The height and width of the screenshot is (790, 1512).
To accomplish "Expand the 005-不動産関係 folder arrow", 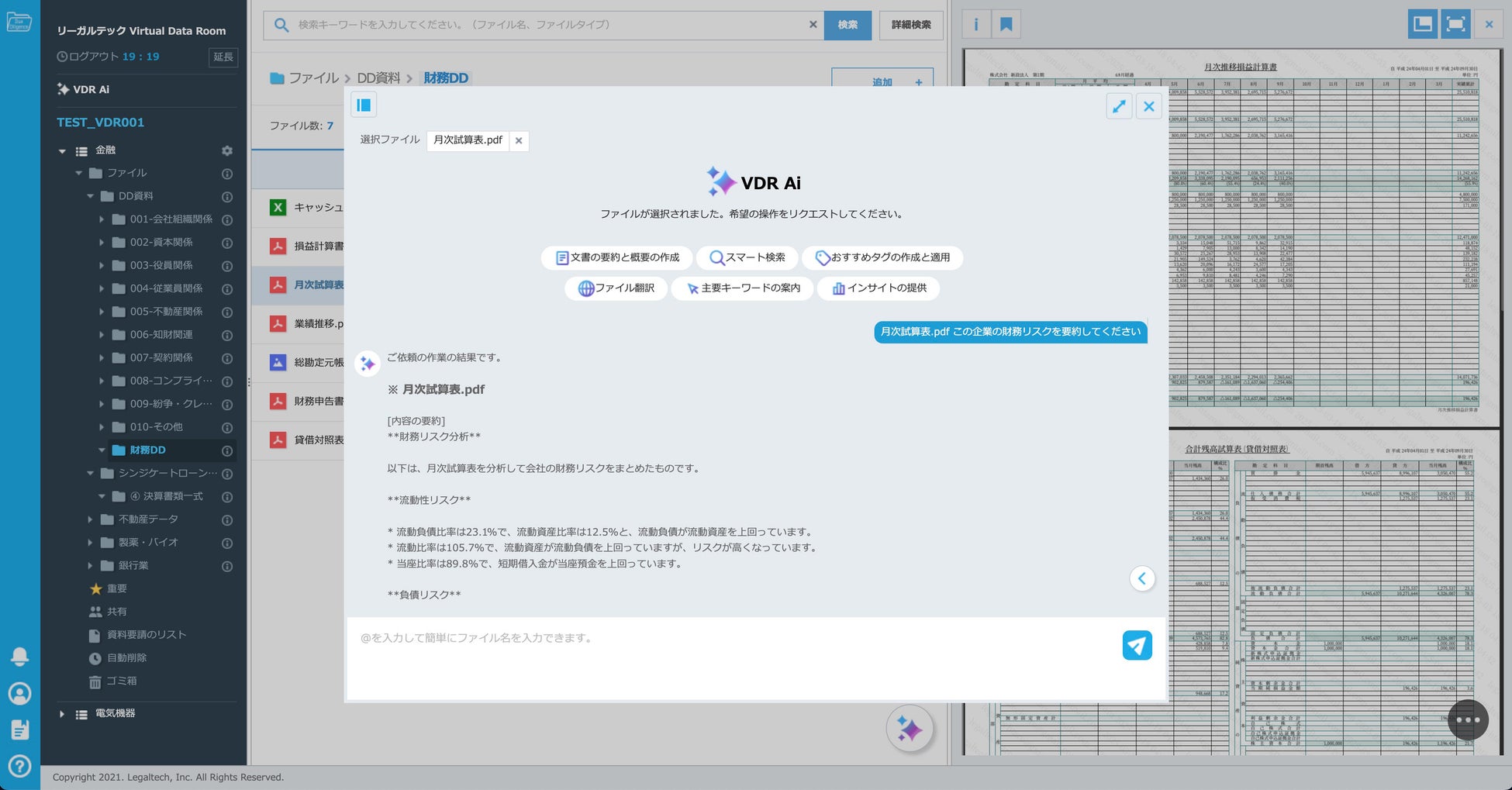I will pos(102,312).
